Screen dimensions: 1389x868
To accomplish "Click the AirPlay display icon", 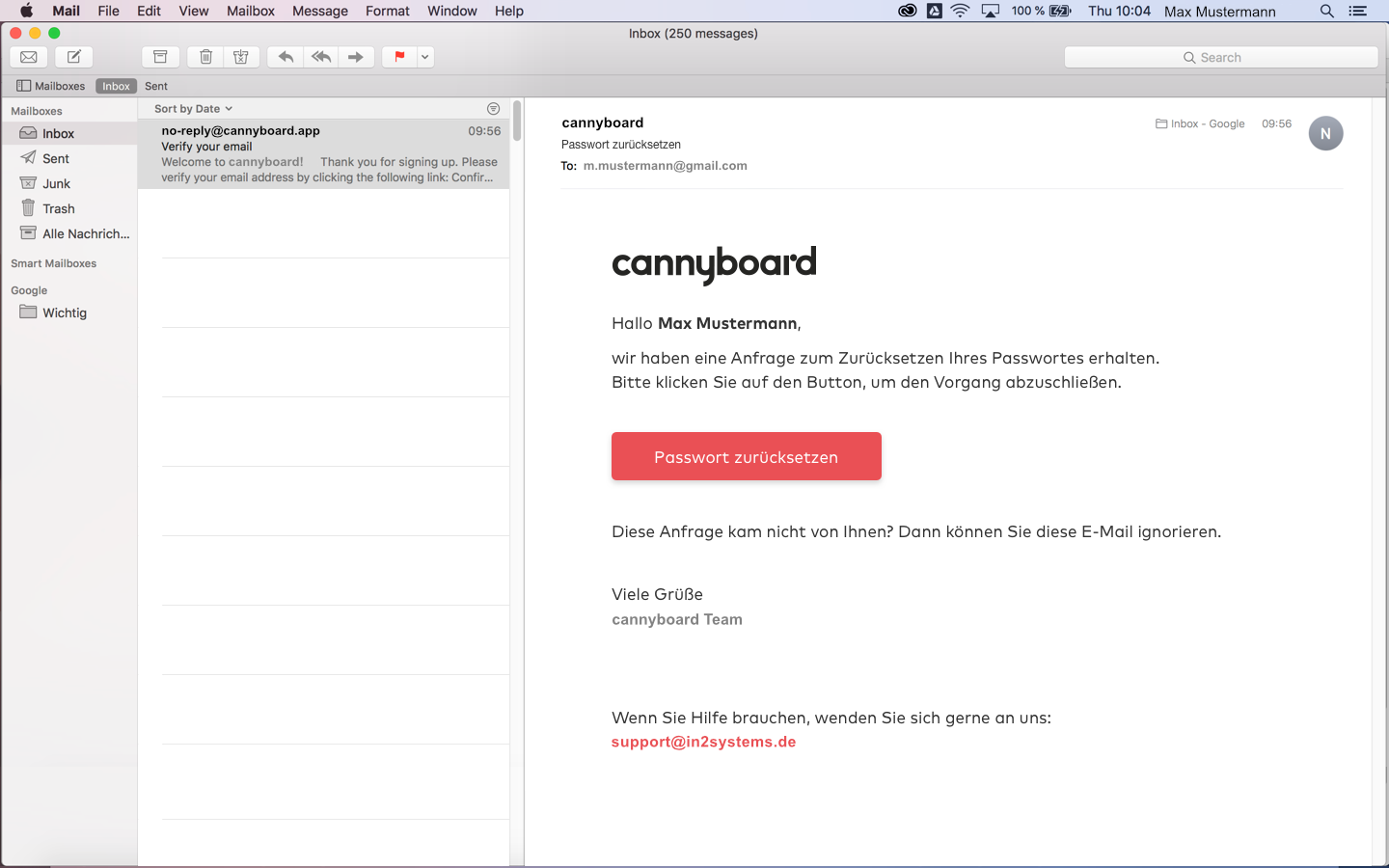I will coord(991,11).
